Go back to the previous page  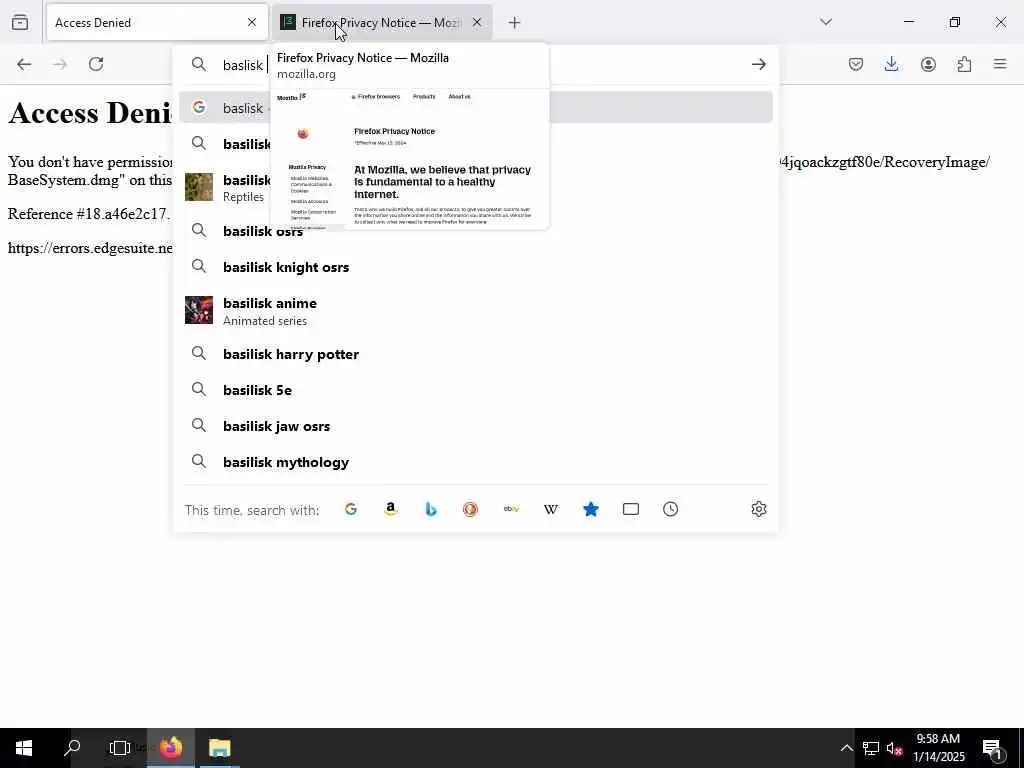(x=24, y=64)
